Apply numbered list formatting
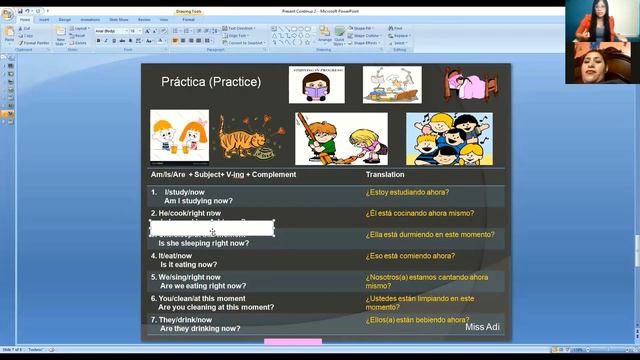640x360 pixels. [x=187, y=31]
